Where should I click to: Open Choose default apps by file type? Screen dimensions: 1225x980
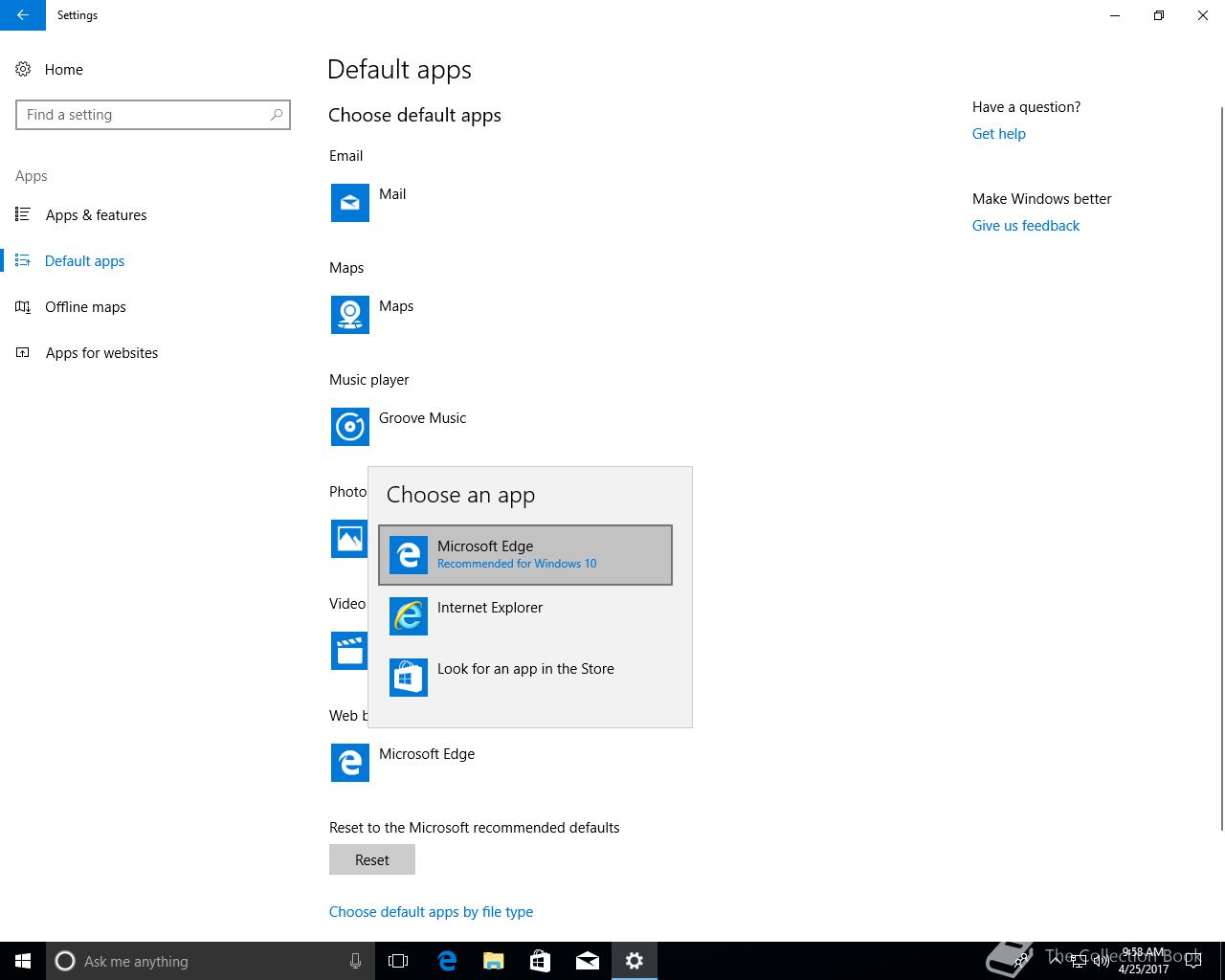pyautogui.click(x=431, y=912)
